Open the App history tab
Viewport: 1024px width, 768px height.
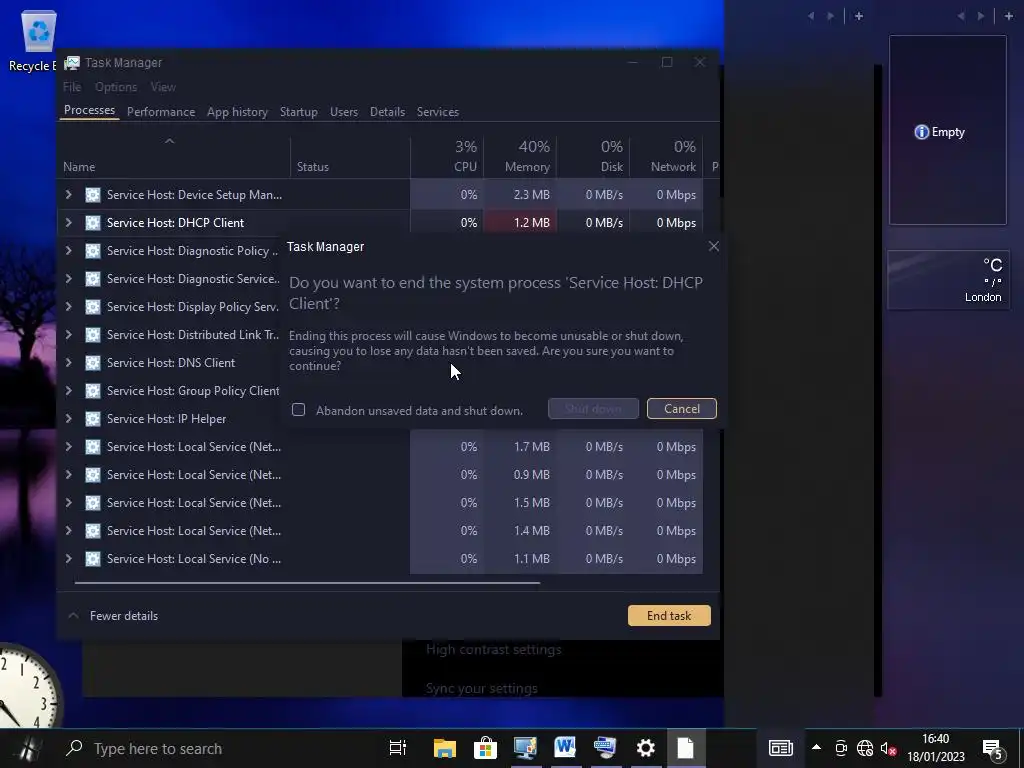click(237, 112)
